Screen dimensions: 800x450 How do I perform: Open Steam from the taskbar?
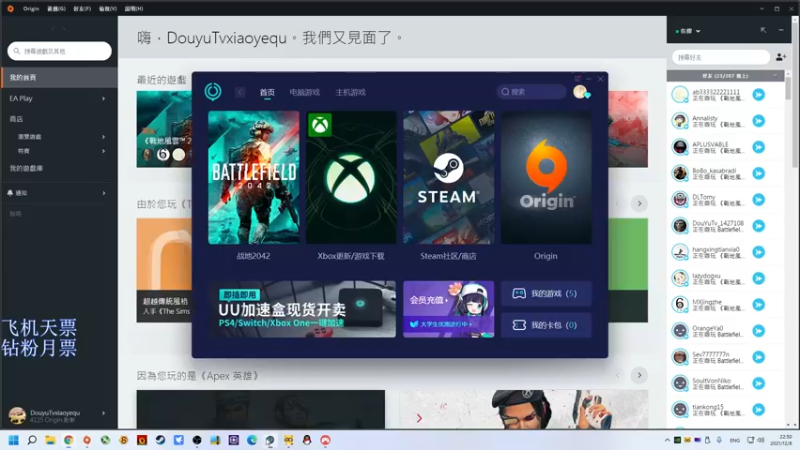(x=160, y=440)
